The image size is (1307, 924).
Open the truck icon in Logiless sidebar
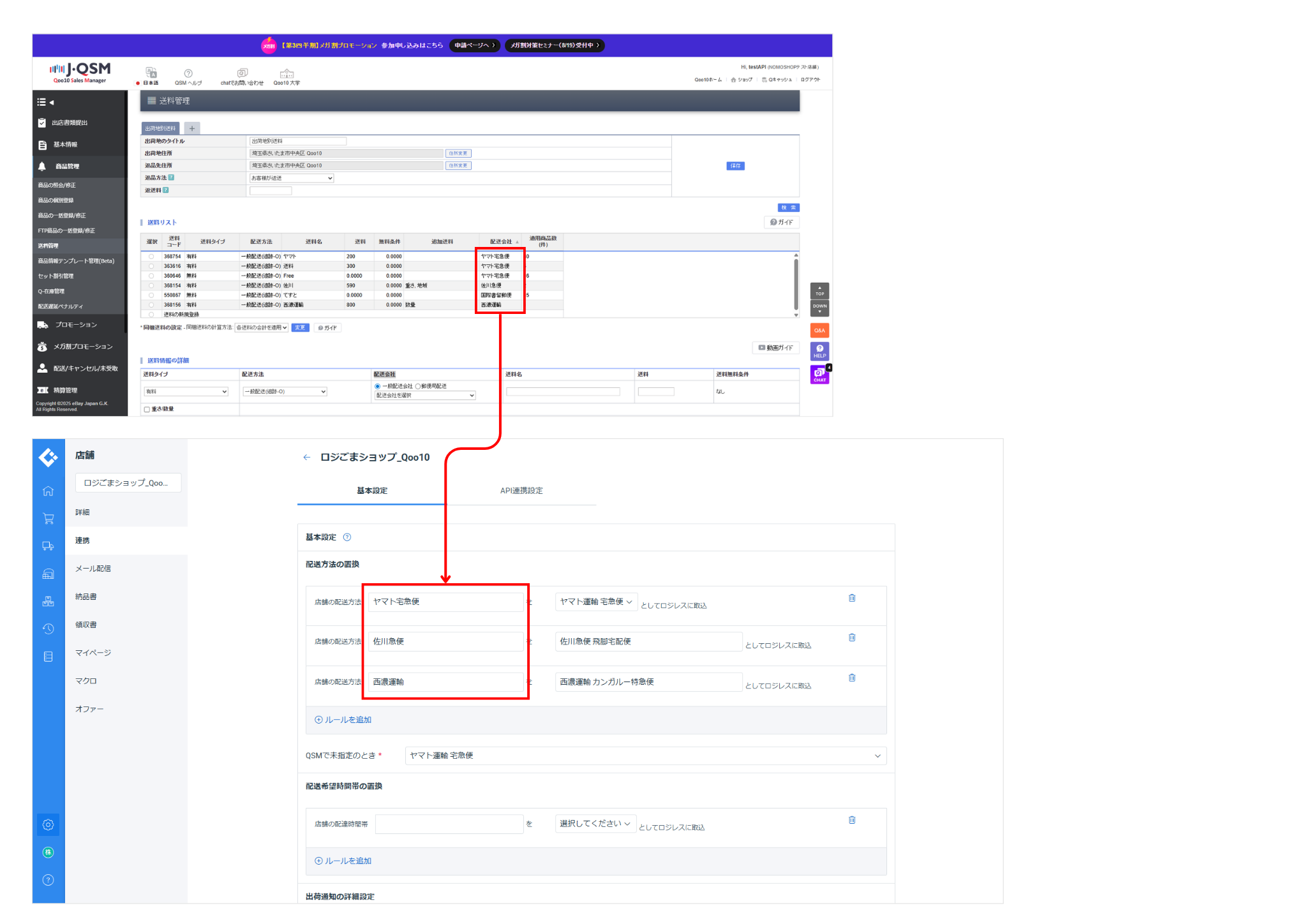(49, 546)
